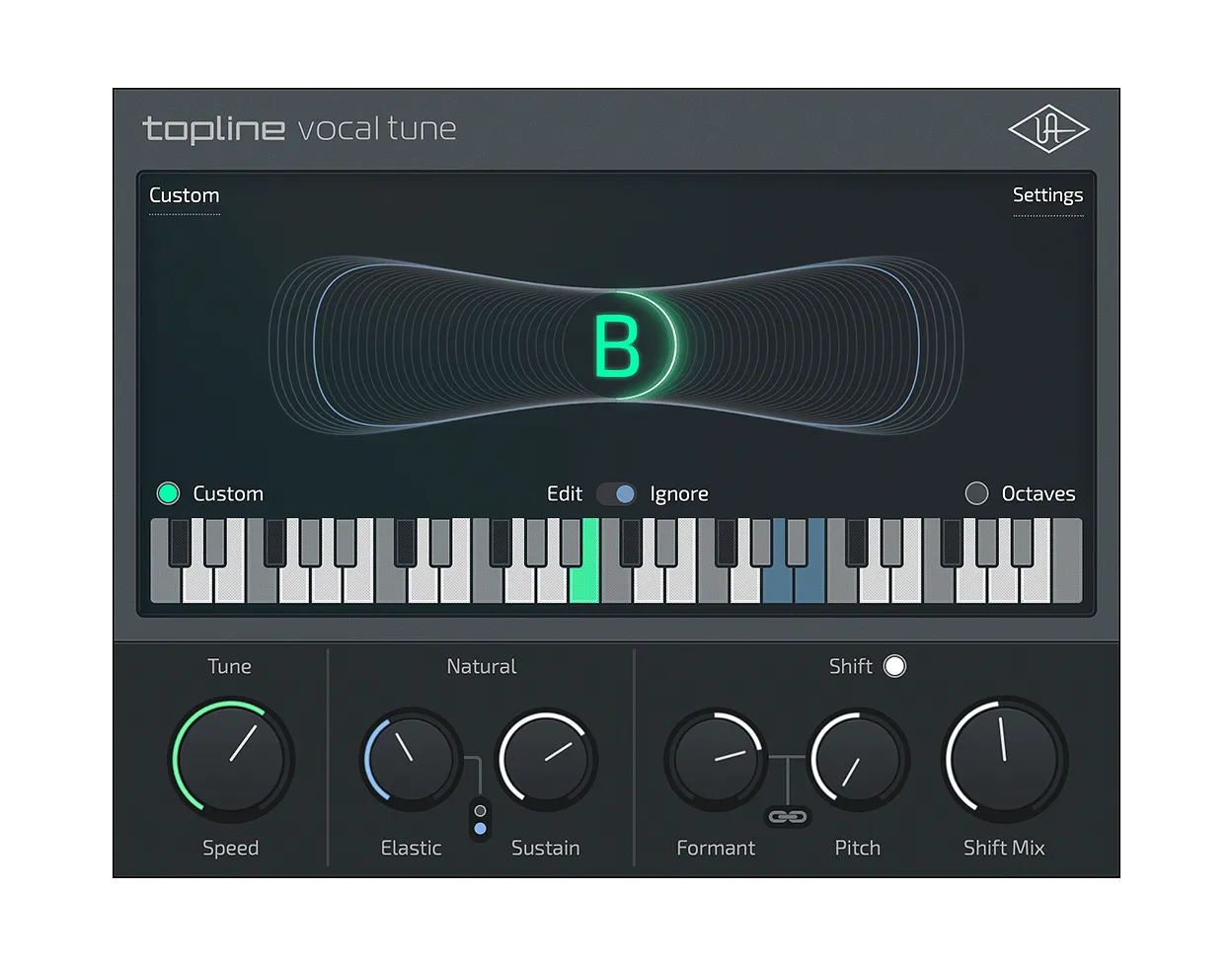
Task: Click the Tune section label
Action: [229, 666]
